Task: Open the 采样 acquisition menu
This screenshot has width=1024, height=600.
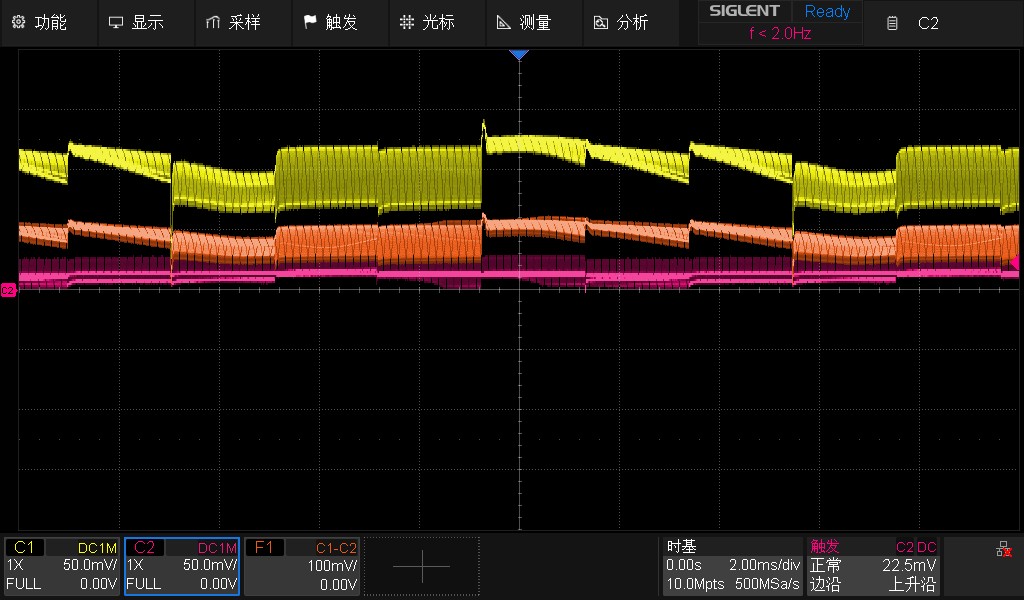Action: pos(233,22)
